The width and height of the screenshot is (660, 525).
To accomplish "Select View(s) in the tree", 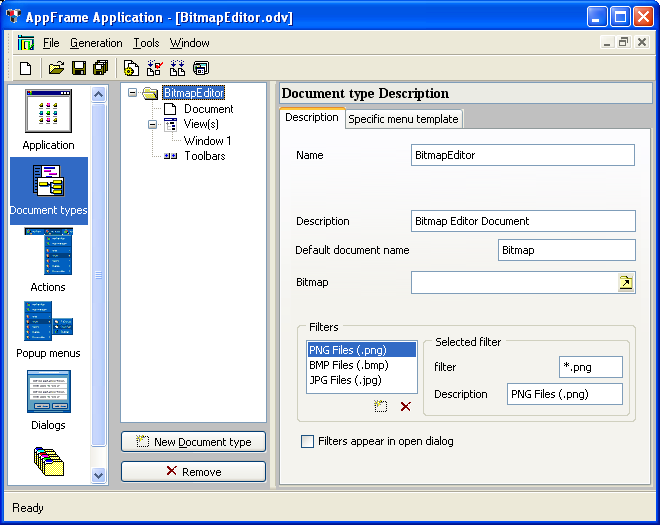I will click(201, 125).
